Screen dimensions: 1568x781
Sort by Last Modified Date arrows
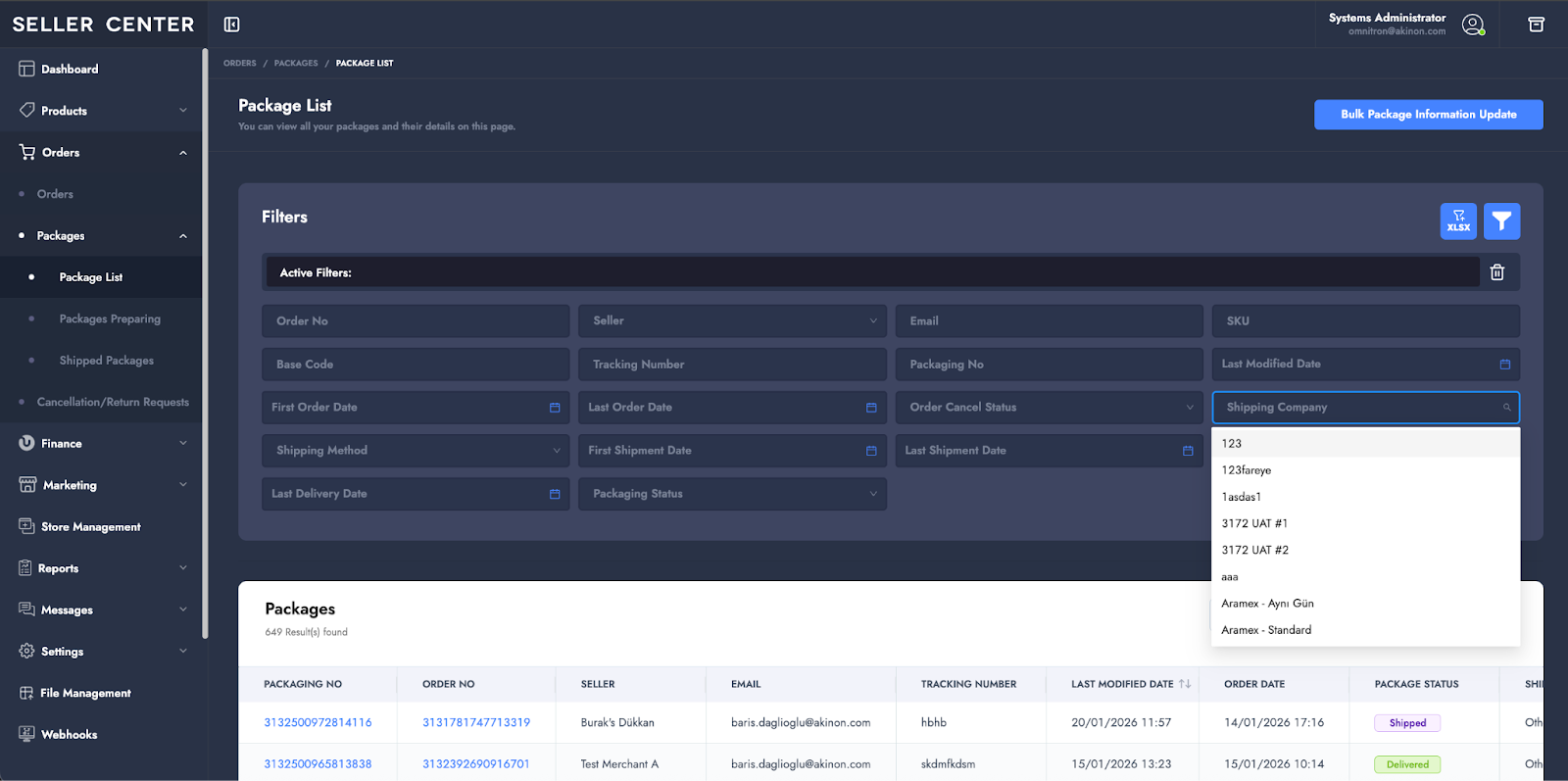1185,684
